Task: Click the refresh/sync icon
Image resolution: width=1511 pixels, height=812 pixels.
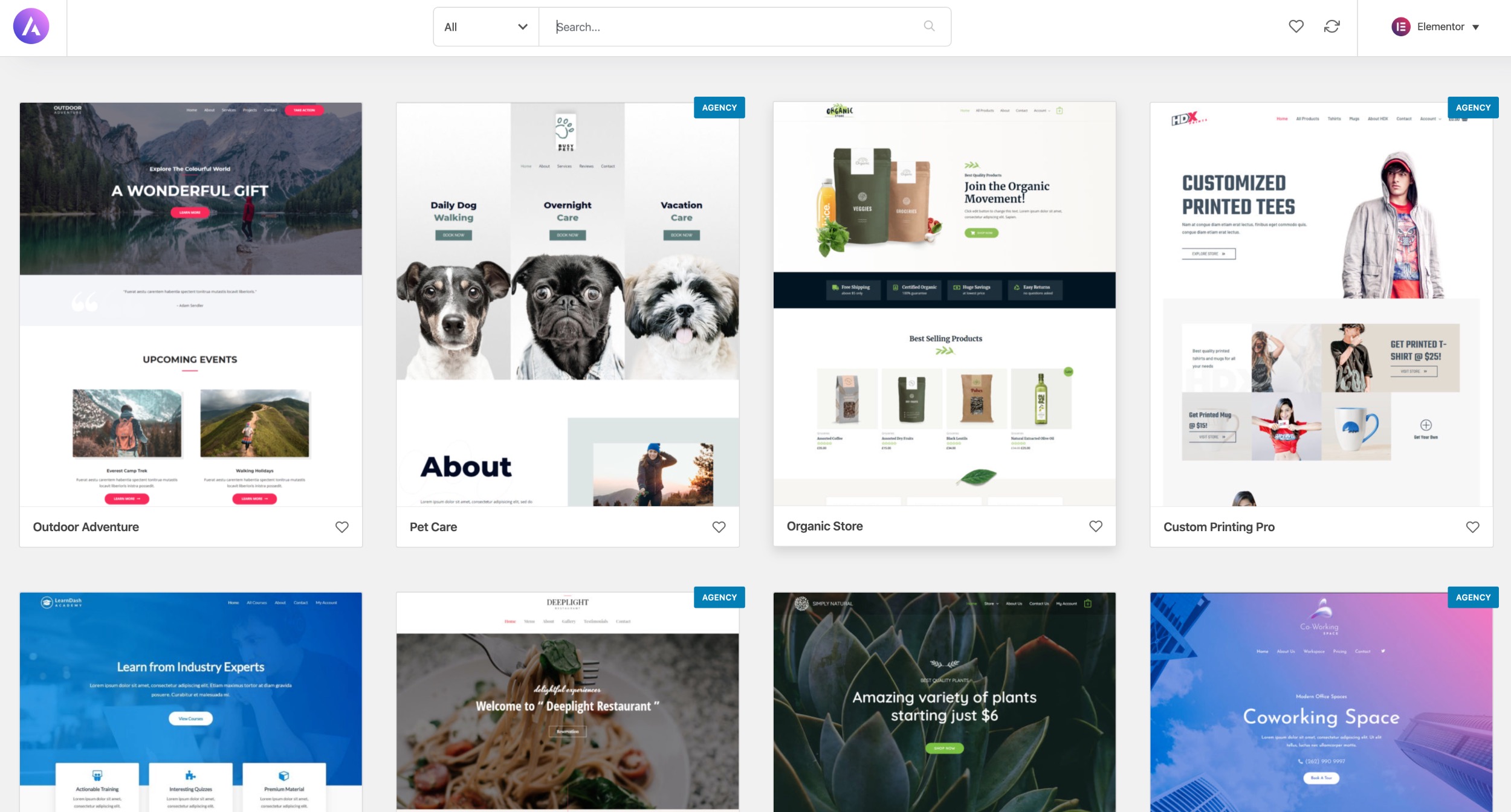Action: [1332, 27]
